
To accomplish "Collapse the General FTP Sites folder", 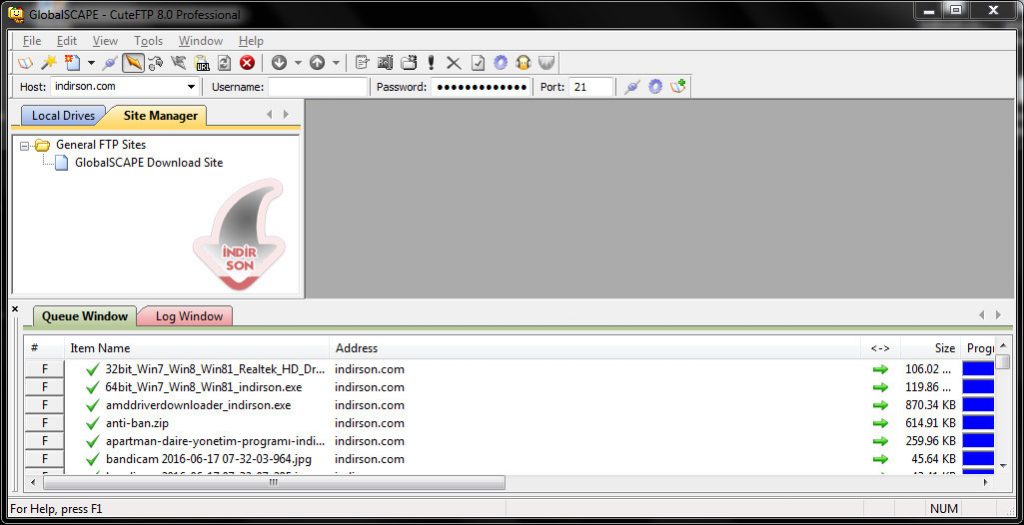I will (25, 146).
